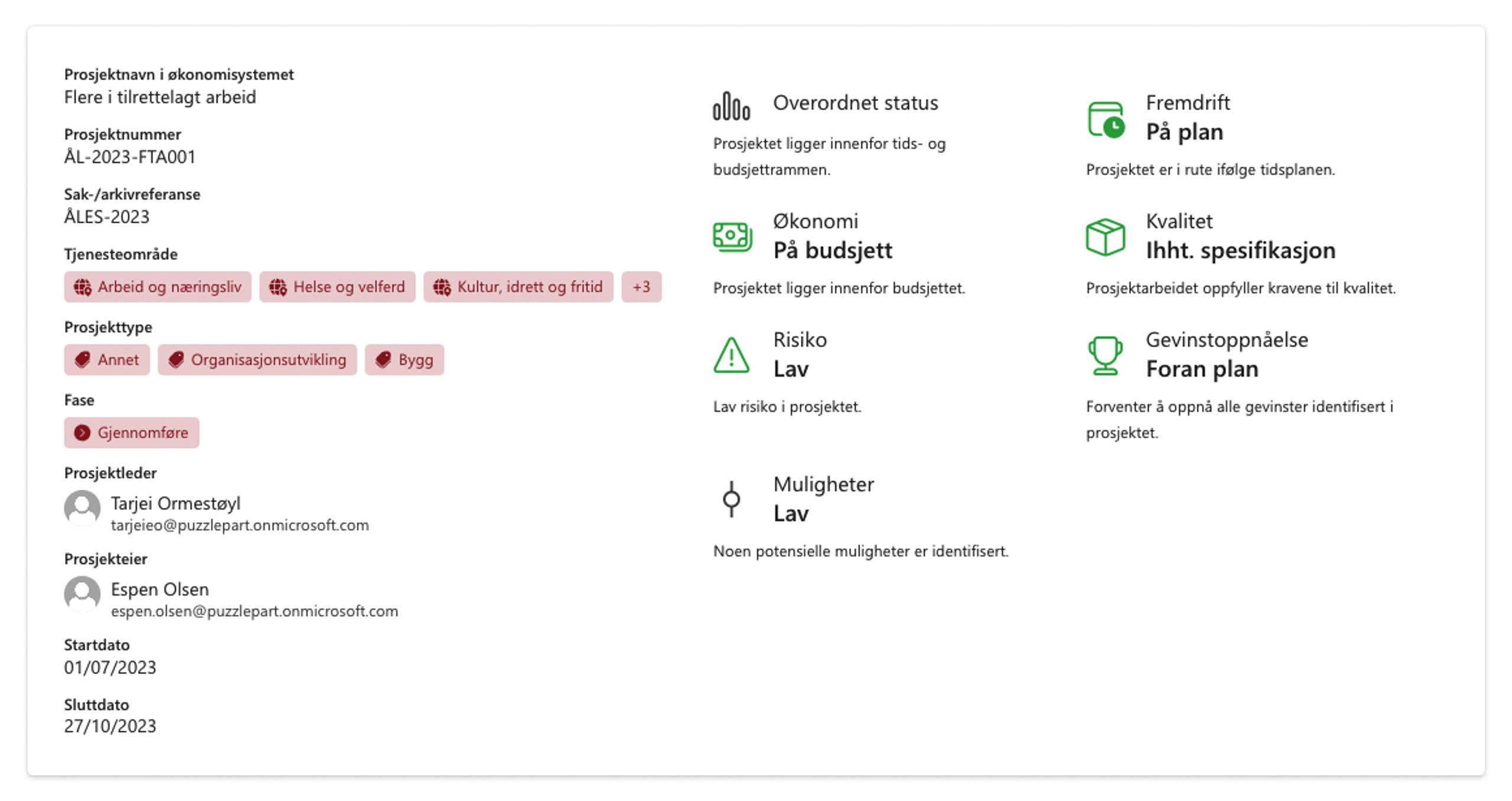The width and height of the screenshot is (1512, 801).
Task: Click the project number ÅL-2023-FTA001
Action: click(x=130, y=157)
